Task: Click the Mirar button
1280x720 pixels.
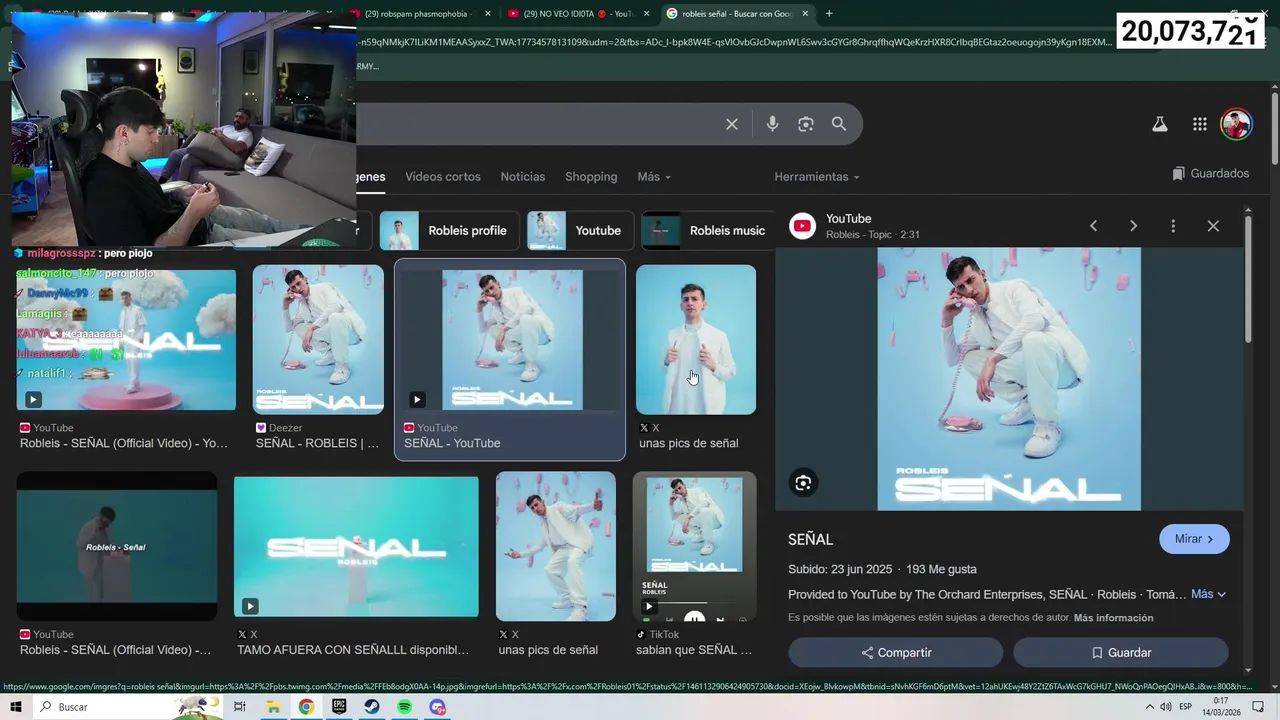Action: coord(1194,539)
